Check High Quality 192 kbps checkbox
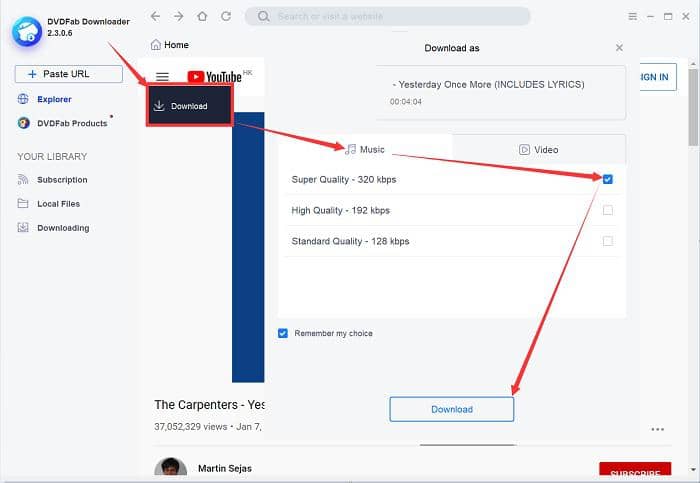The height and width of the screenshot is (483, 700). [608, 210]
